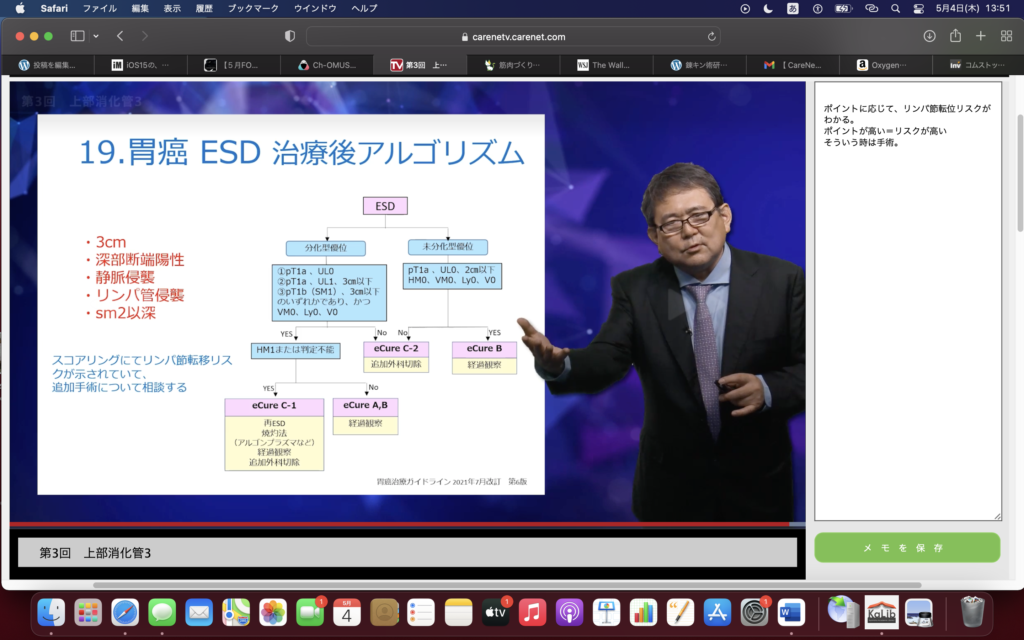This screenshot has height=640, width=1024.
Task: Open the ブックマーク menu
Action: coord(253,8)
